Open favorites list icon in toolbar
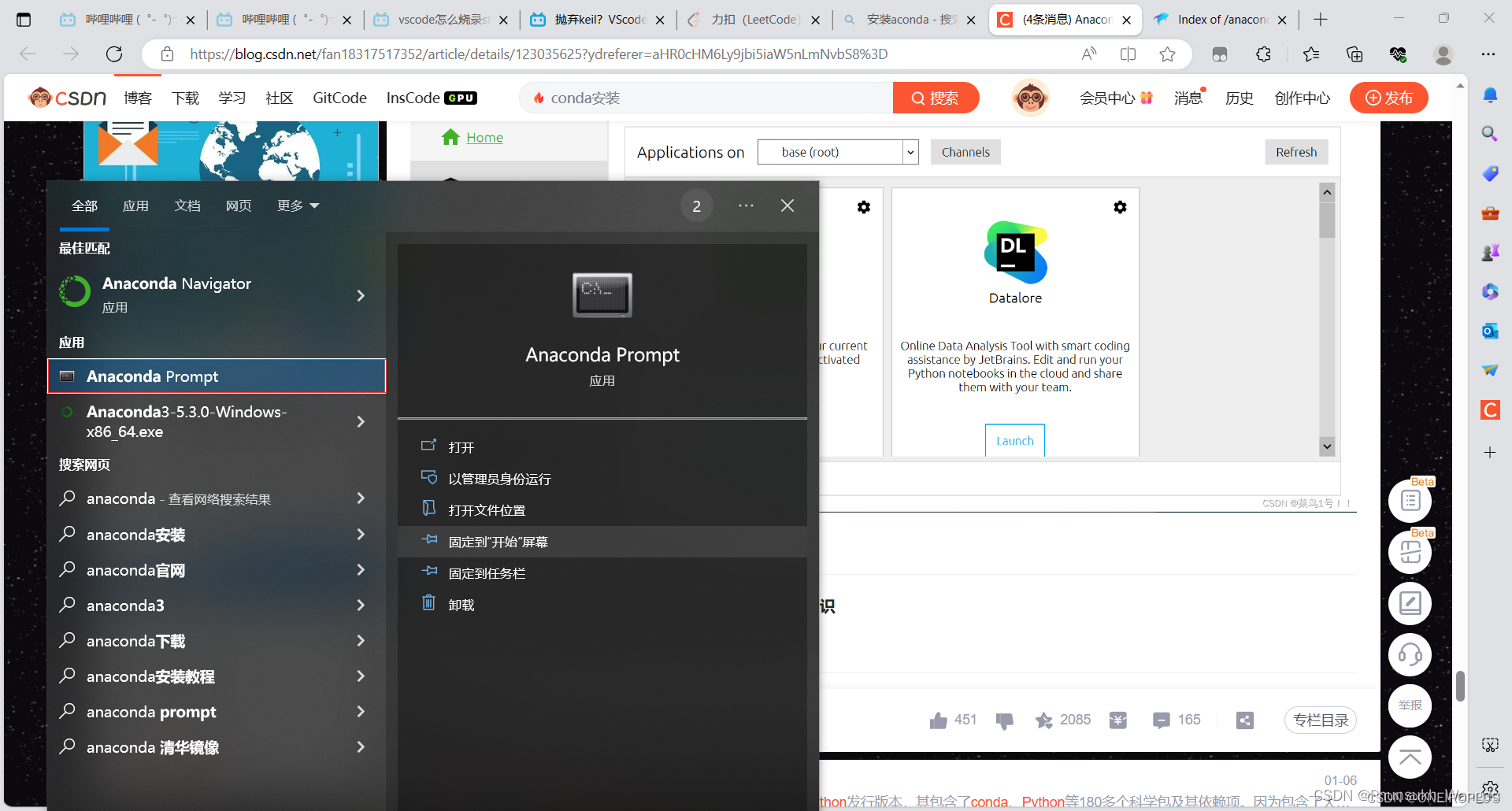The width and height of the screenshot is (1512, 811). [1311, 54]
